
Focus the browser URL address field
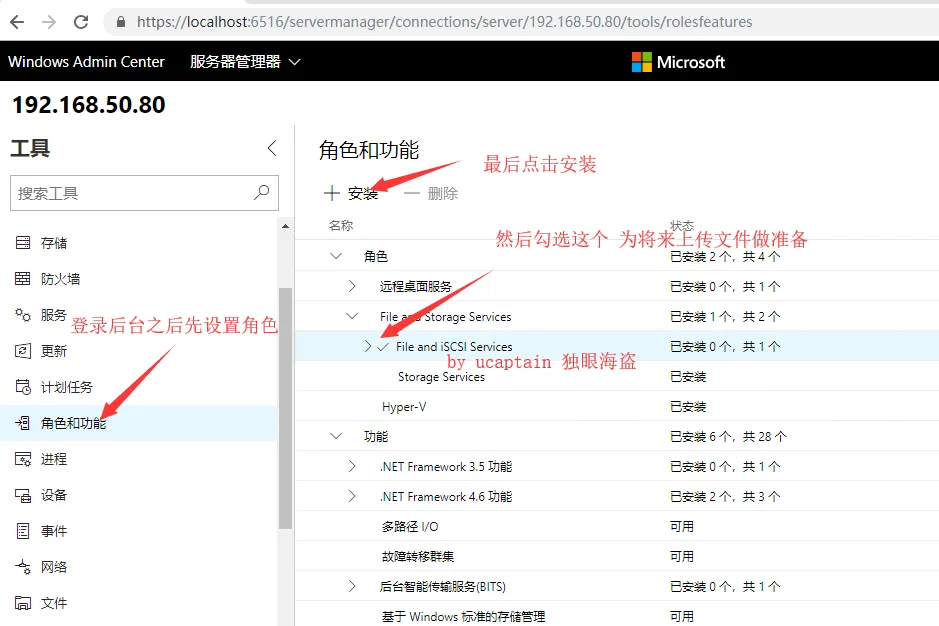click(x=444, y=22)
